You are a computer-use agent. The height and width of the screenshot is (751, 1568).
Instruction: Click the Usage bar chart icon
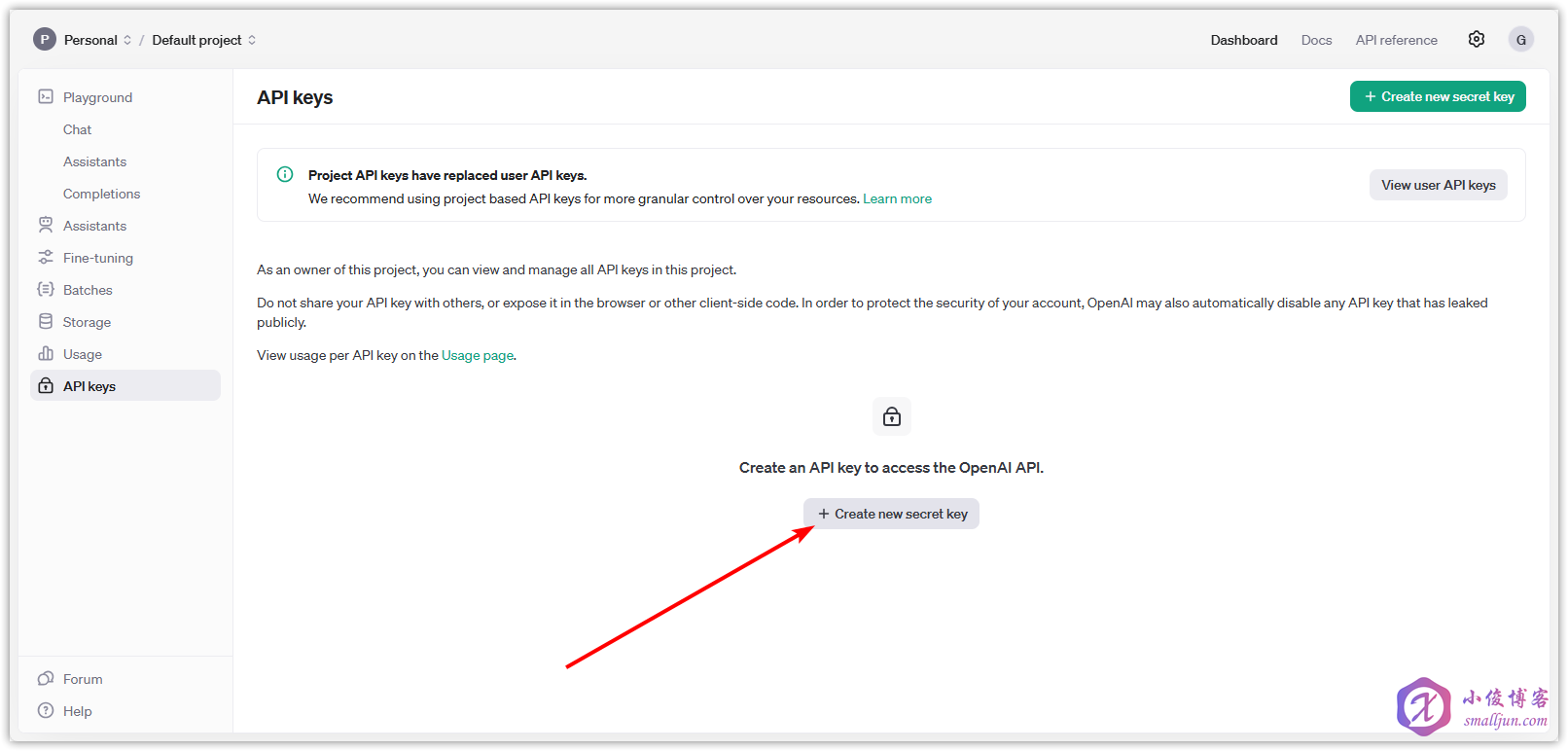tap(46, 353)
